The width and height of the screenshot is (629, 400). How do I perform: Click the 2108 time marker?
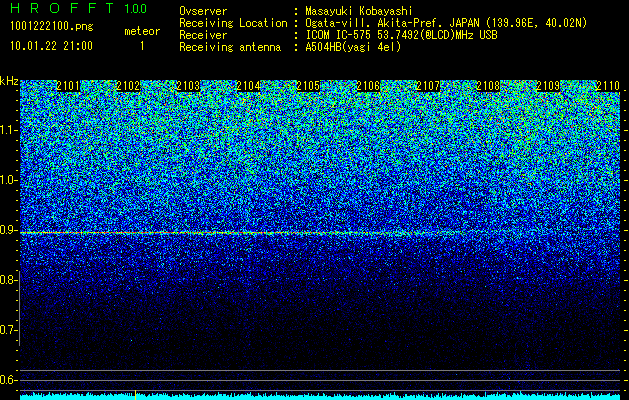(488, 86)
